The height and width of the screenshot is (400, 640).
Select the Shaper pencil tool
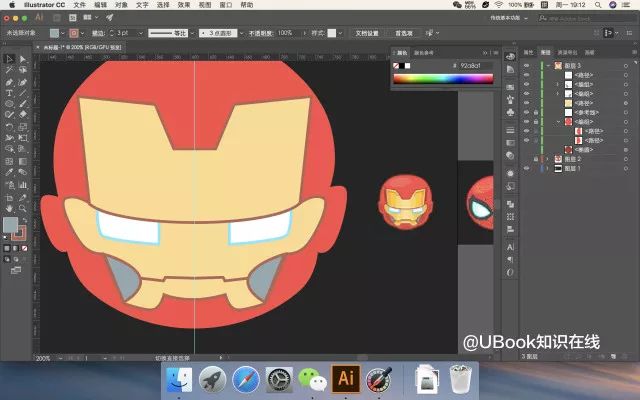click(9, 115)
